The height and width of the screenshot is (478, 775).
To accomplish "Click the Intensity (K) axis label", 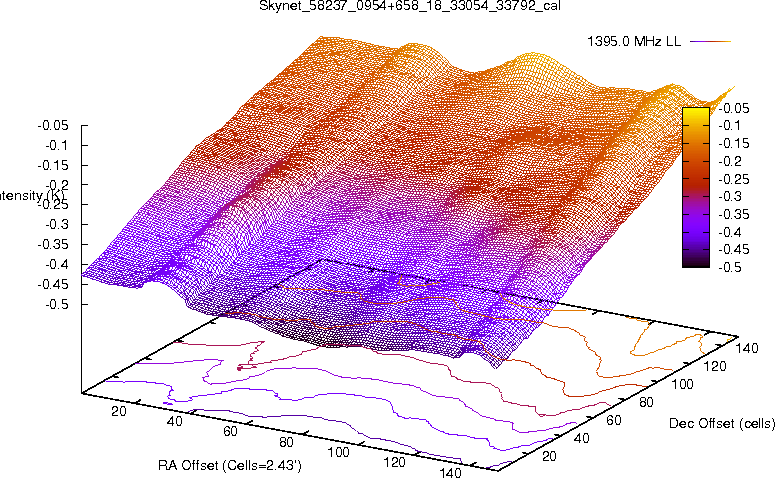I will 32,195.
